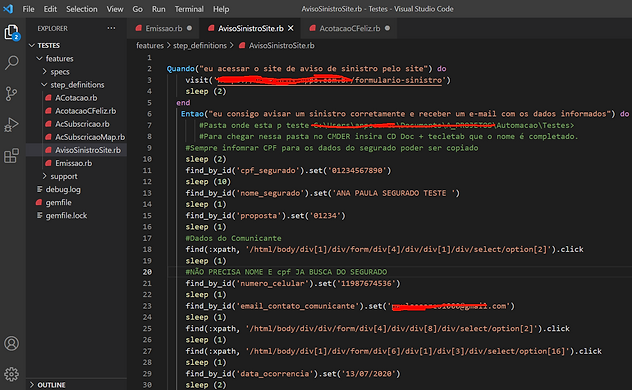The image size is (632, 390).
Task: Open gemfile in the explorer
Action: (x=58, y=202)
